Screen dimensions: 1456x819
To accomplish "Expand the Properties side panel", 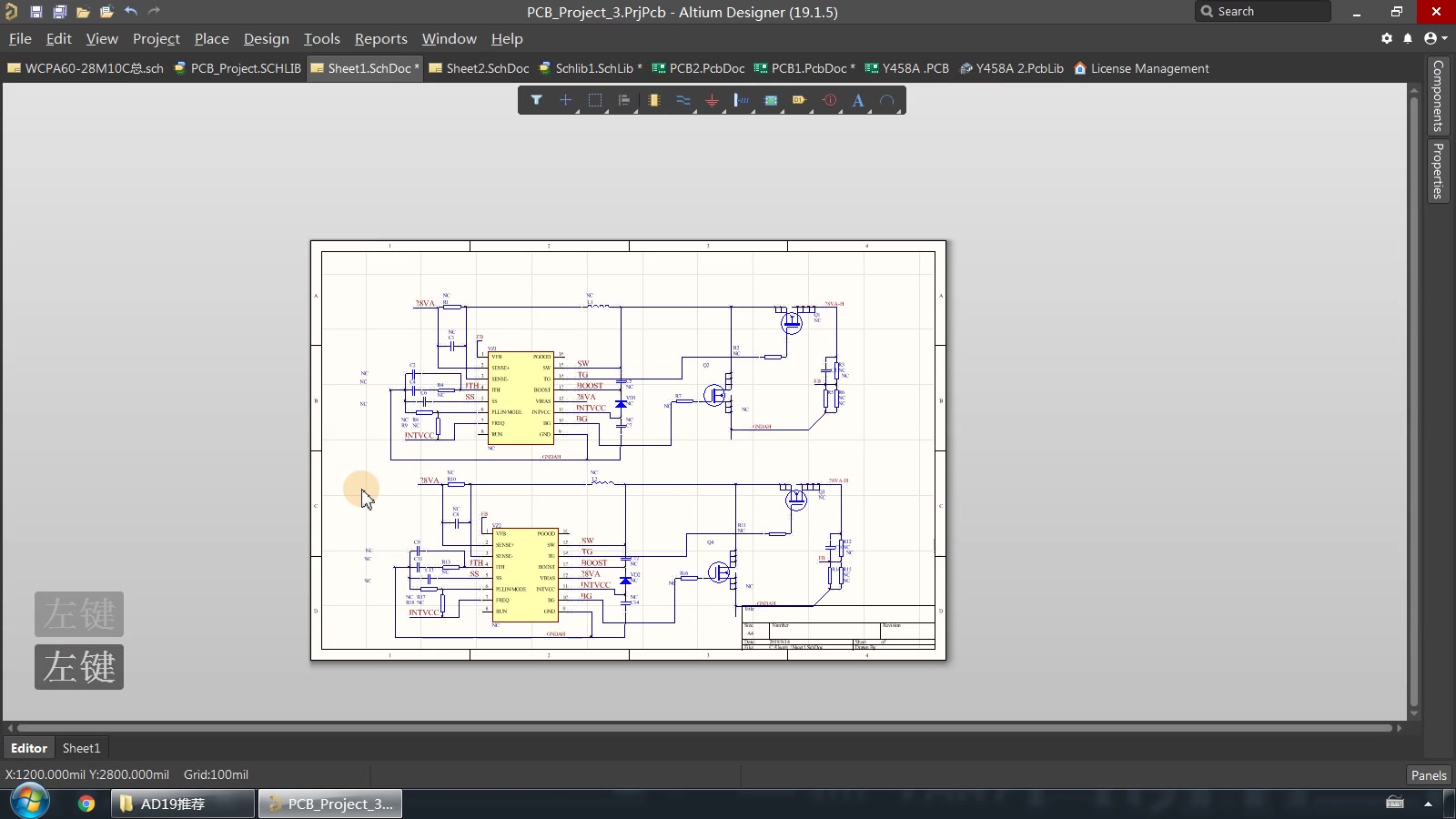I will pos(1438,170).
